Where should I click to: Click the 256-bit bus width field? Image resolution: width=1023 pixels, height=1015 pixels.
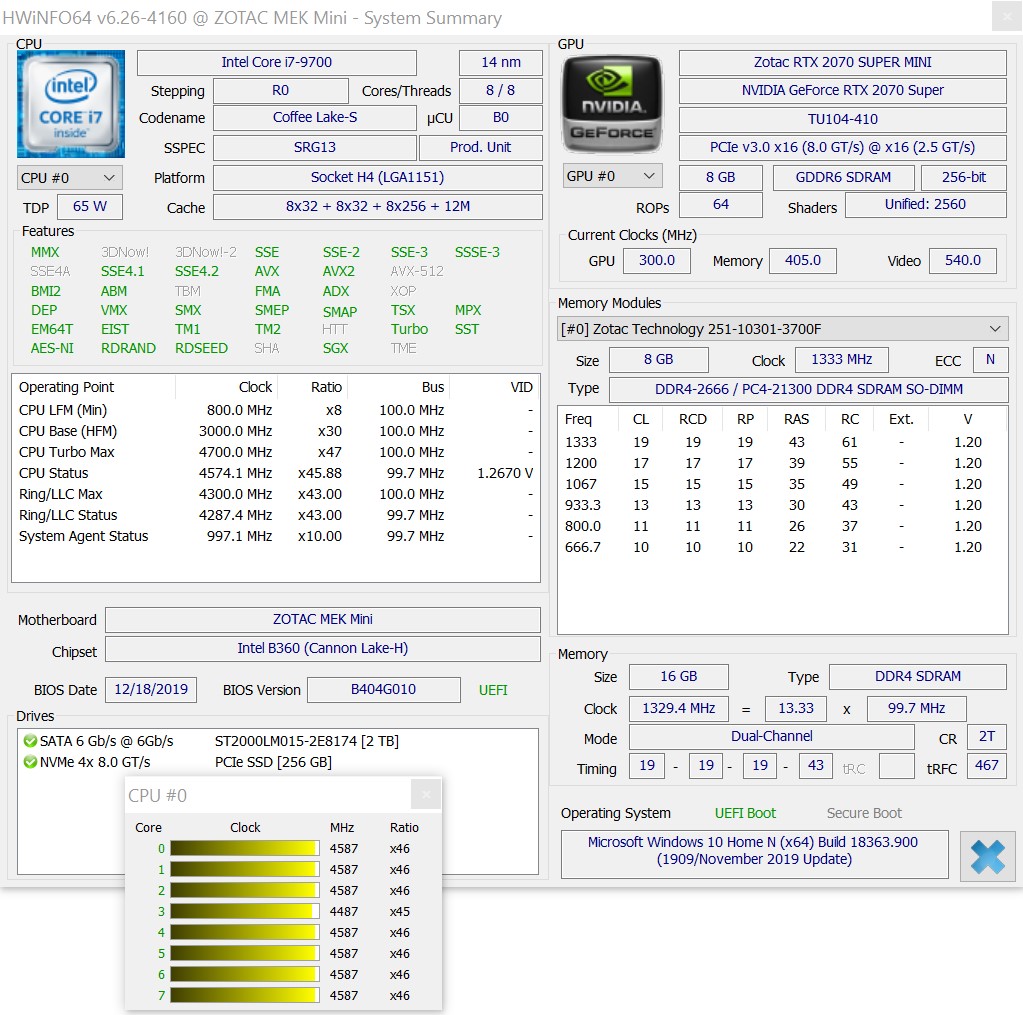click(x=964, y=177)
